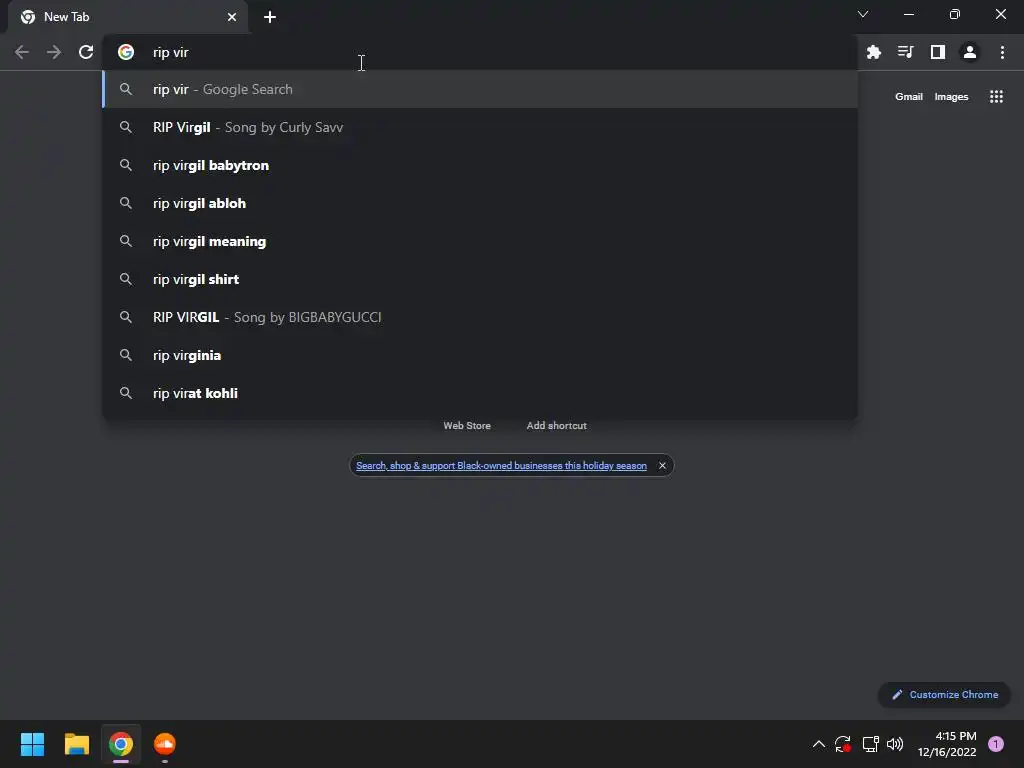Open the Web Store shortcut
Screen dimensions: 1024x768
click(467, 426)
